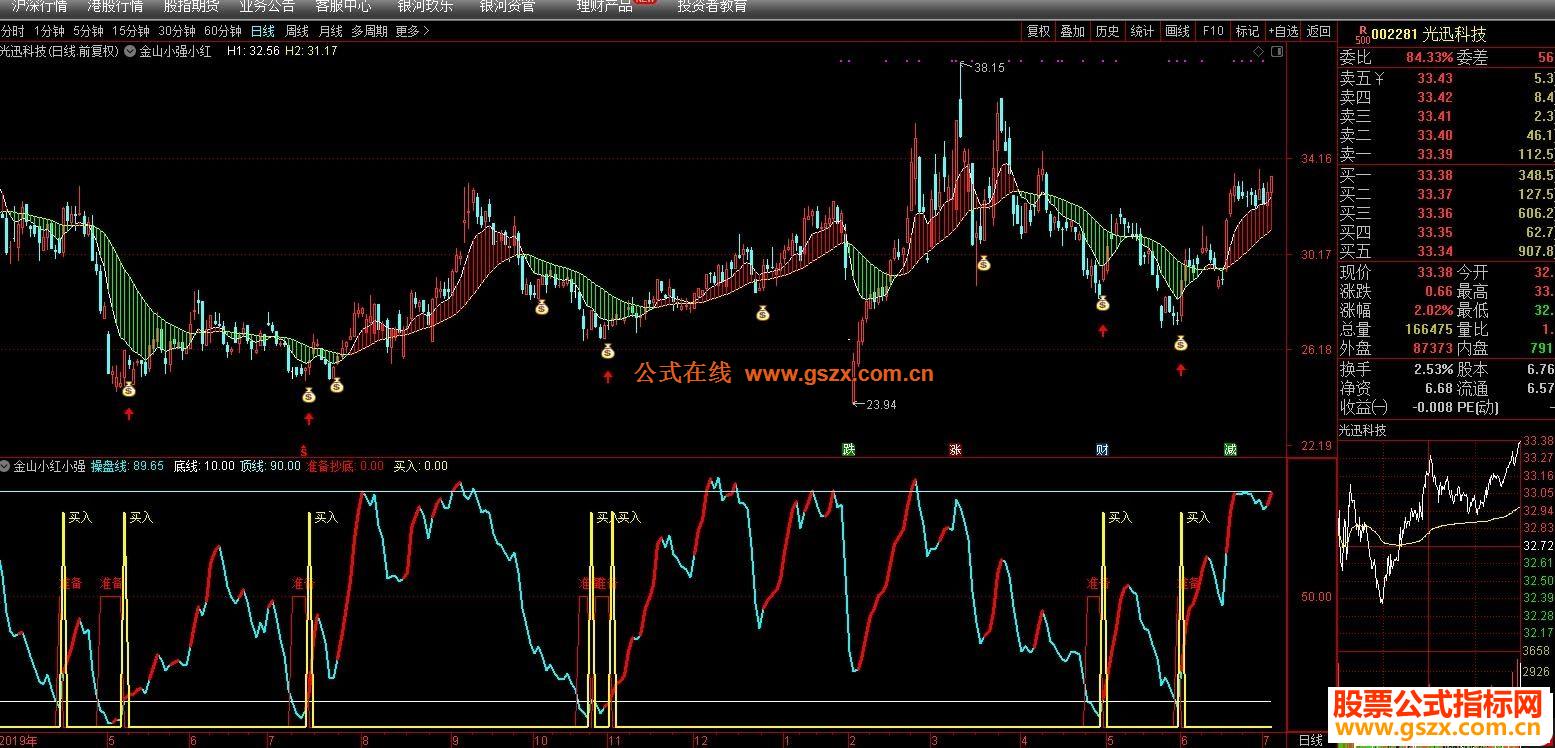Viewport: 1555px width, 748px height.
Task: Click the green 跌 marker on the chart axis
Action: (849, 449)
